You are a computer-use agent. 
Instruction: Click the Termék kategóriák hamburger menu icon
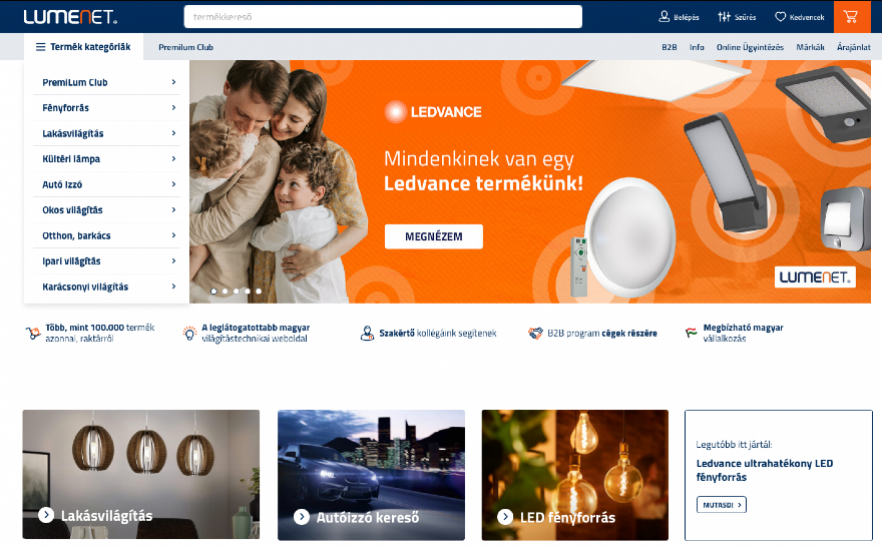click(40, 47)
